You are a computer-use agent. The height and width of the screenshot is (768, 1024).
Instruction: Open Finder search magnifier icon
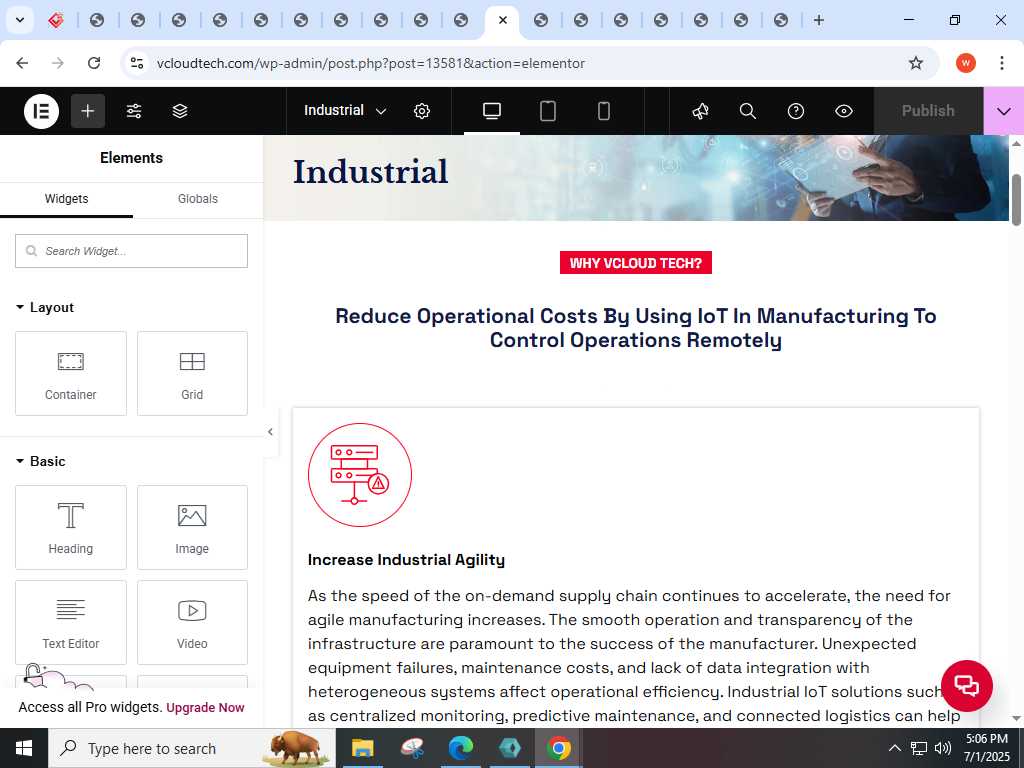pos(748,111)
